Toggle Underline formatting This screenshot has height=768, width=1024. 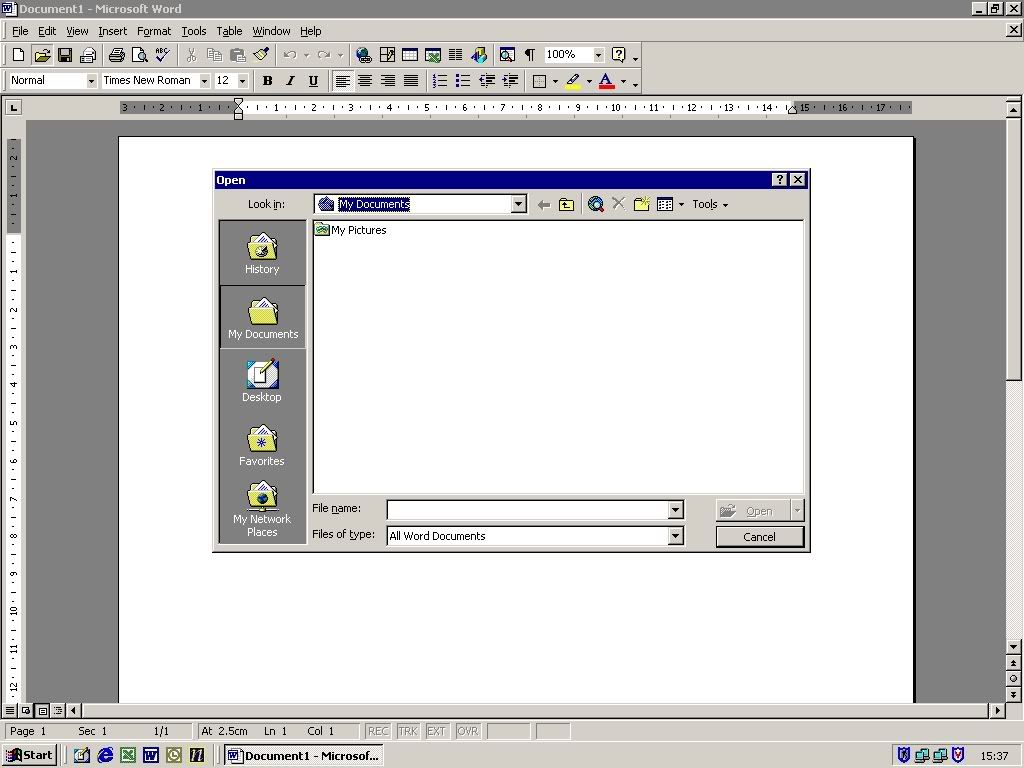pyautogui.click(x=313, y=81)
